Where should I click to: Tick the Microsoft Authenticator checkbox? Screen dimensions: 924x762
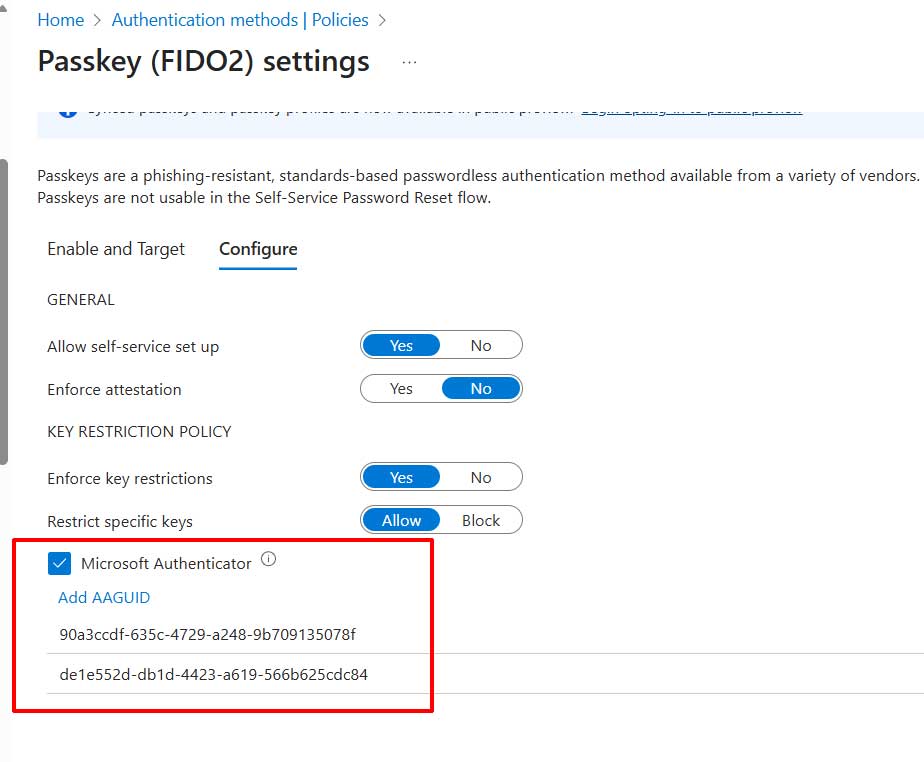(60, 564)
